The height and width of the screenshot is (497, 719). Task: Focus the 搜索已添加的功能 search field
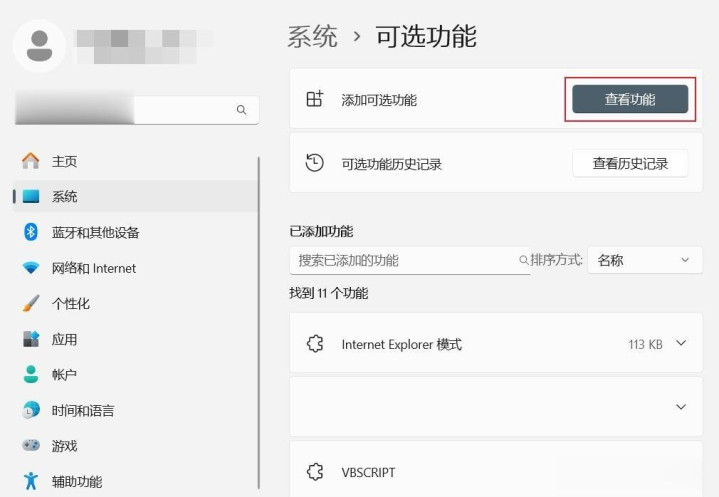[x=410, y=260]
